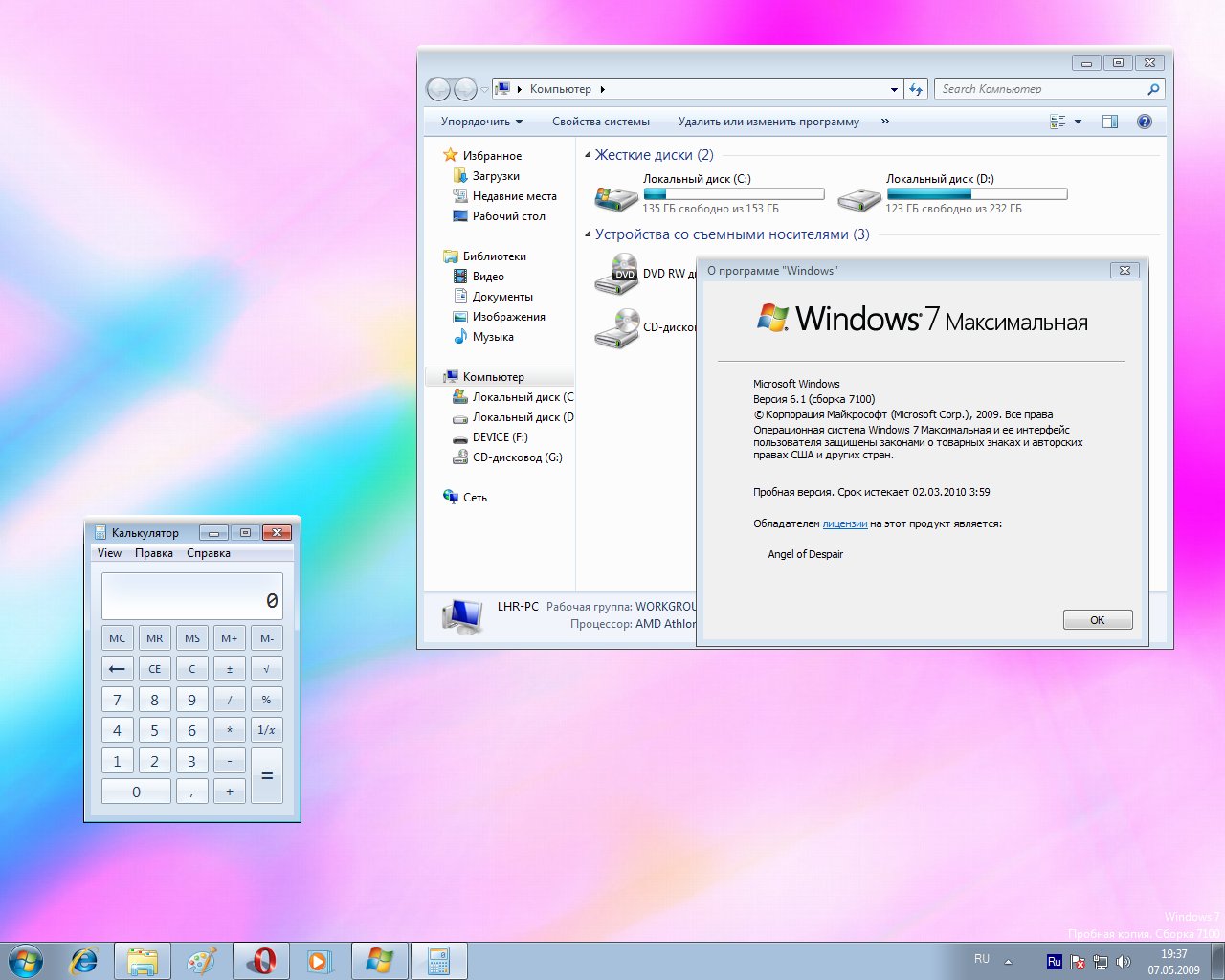The height and width of the screenshot is (980, 1225).
Task: Open Paint from the taskbar
Action: (202, 960)
